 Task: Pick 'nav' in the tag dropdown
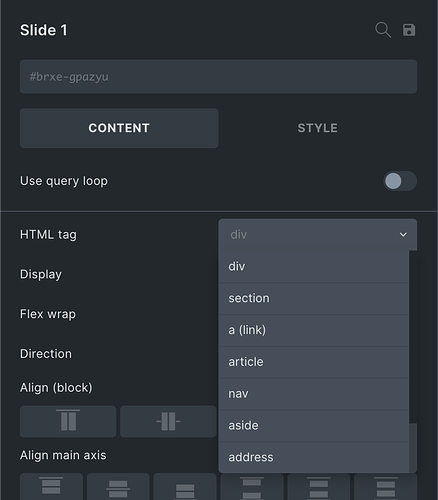(314, 394)
